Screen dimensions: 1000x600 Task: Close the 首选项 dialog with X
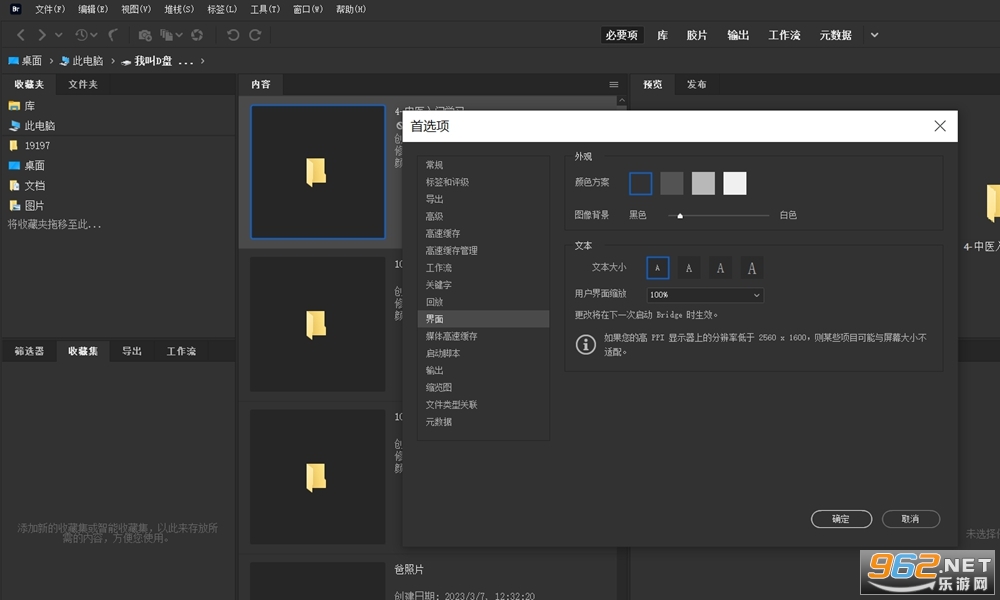(x=940, y=126)
